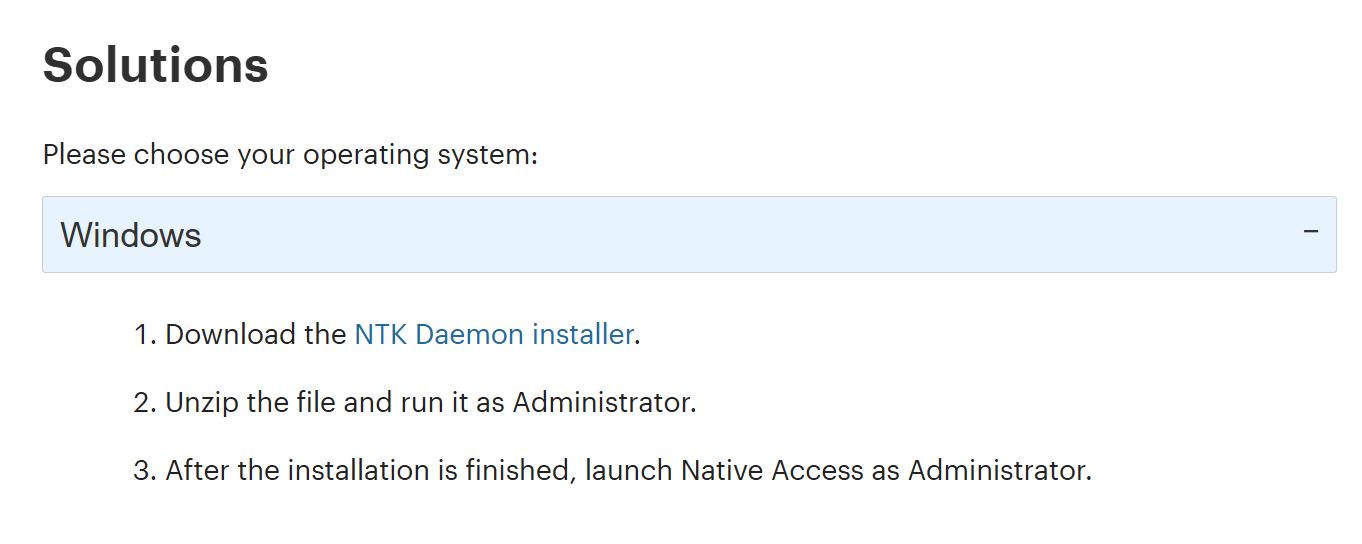This screenshot has height=544, width=1362.
Task: Click the Solutions heading
Action: (155, 65)
